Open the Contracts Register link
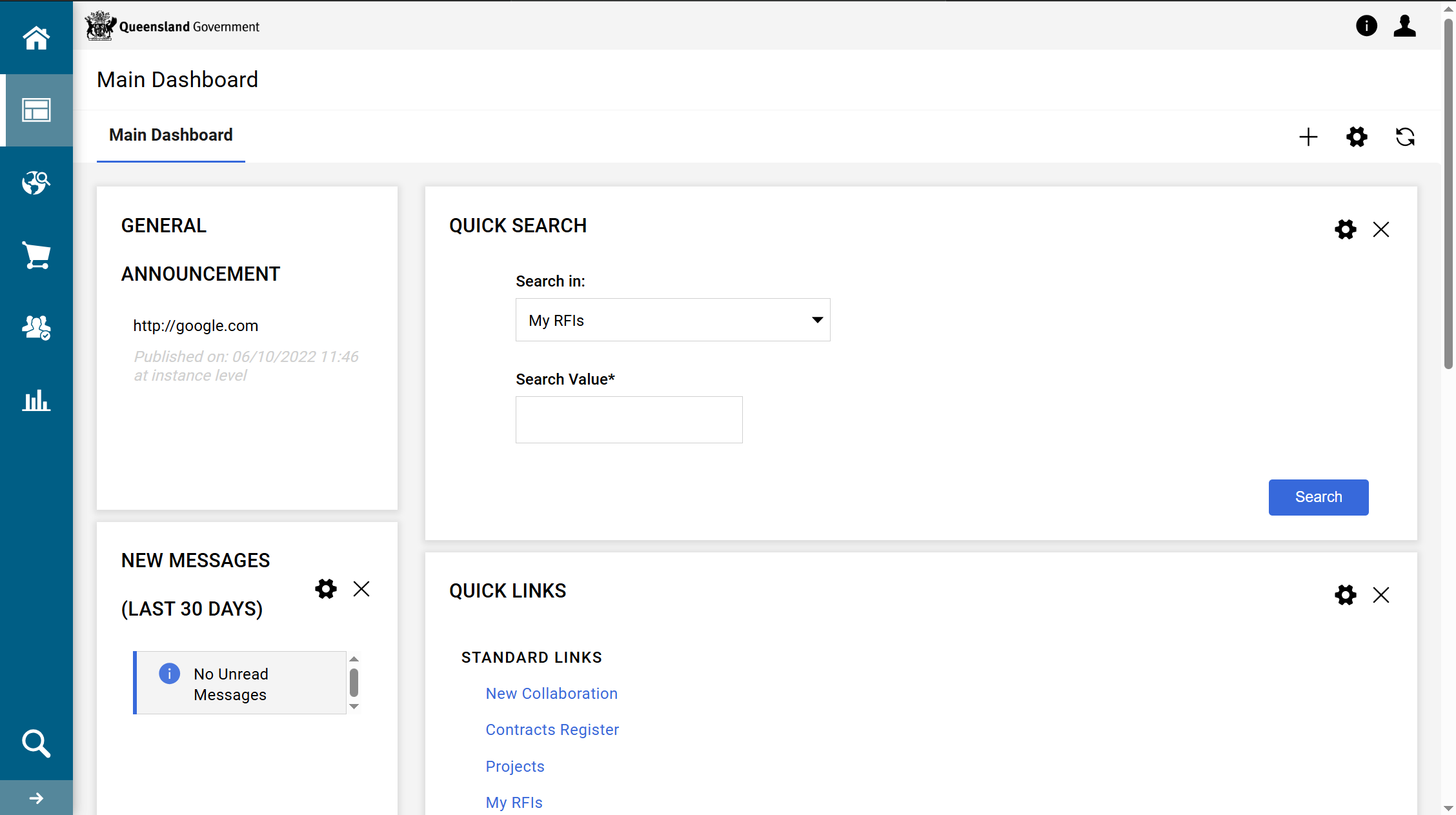Image resolution: width=1456 pixels, height=815 pixels. click(x=552, y=730)
